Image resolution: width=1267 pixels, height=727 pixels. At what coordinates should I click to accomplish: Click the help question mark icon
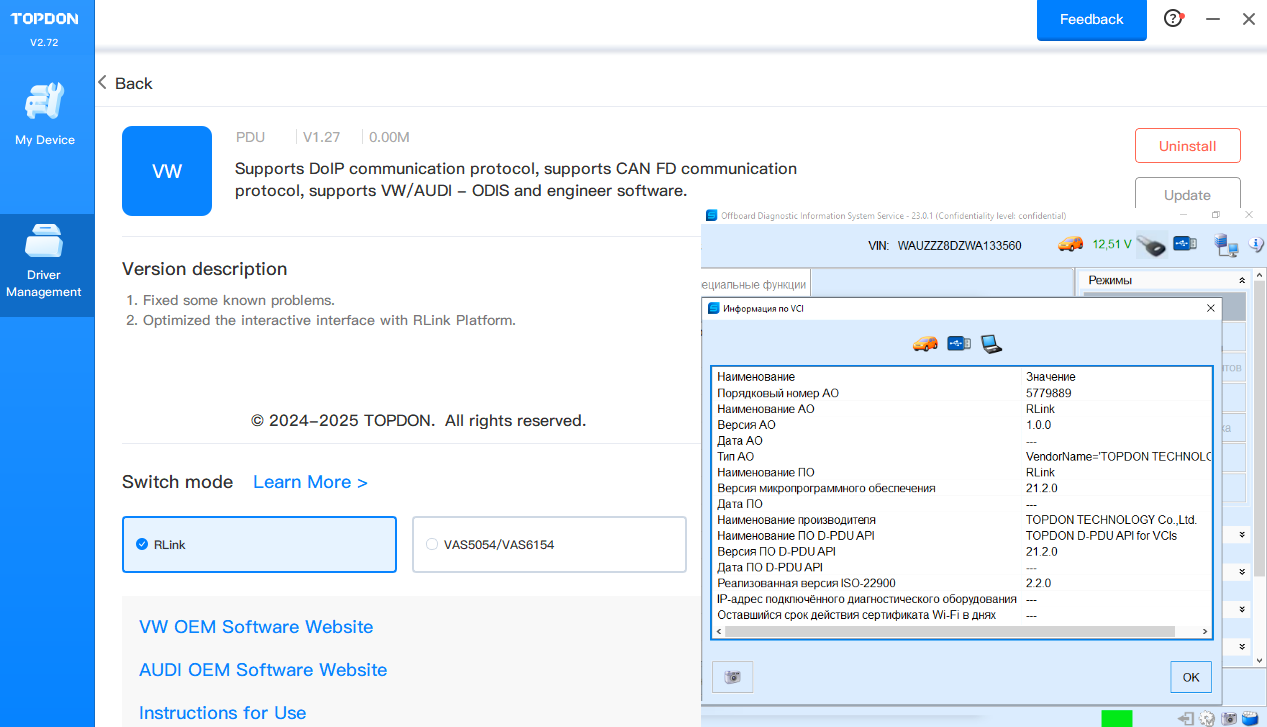(x=1173, y=19)
